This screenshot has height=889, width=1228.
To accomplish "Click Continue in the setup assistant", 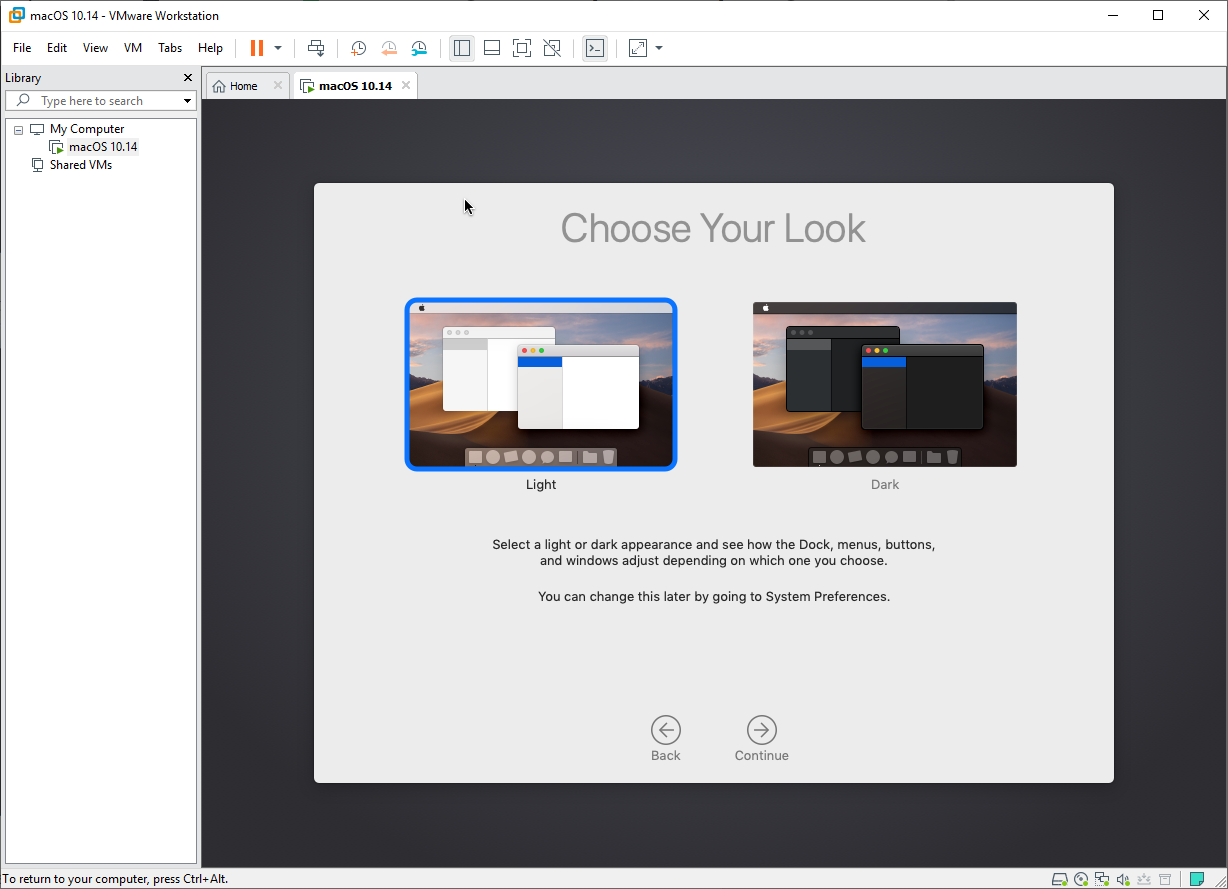I will (x=761, y=731).
